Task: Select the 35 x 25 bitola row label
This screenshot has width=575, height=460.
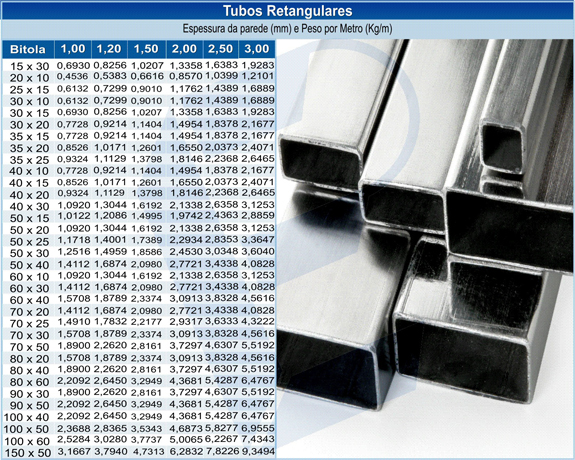Action: [29, 160]
